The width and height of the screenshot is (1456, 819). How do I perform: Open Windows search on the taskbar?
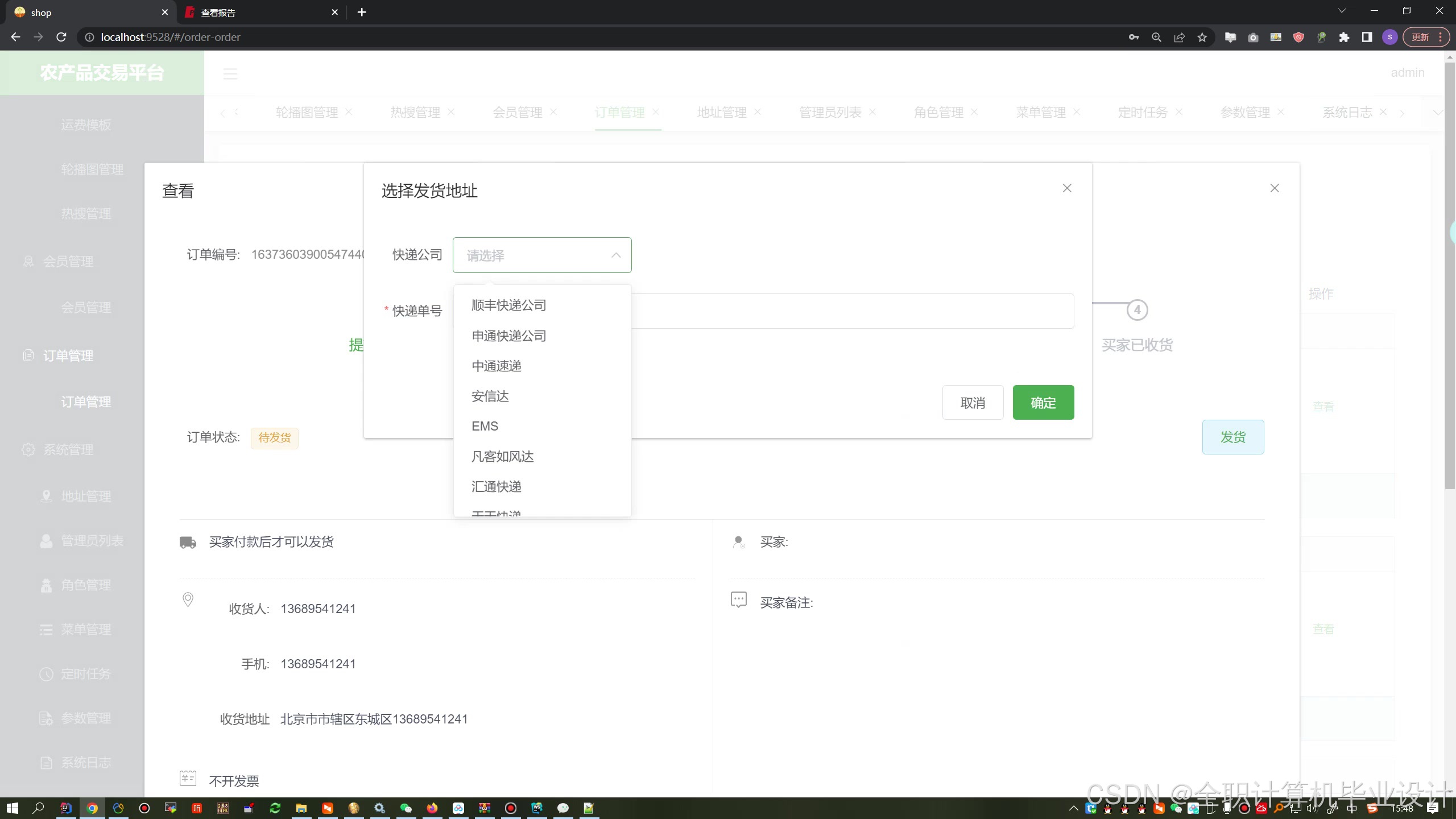click(x=38, y=808)
